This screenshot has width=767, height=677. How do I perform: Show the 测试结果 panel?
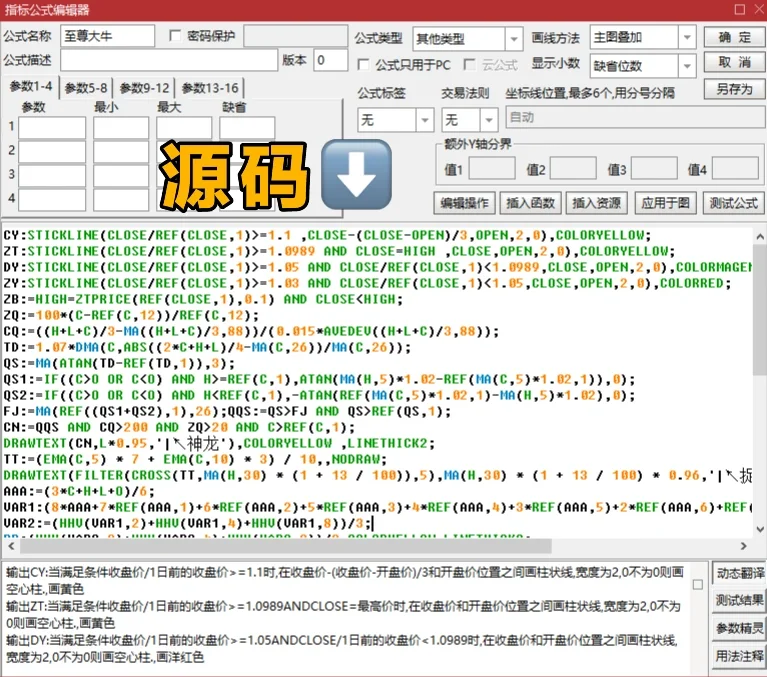[740, 600]
